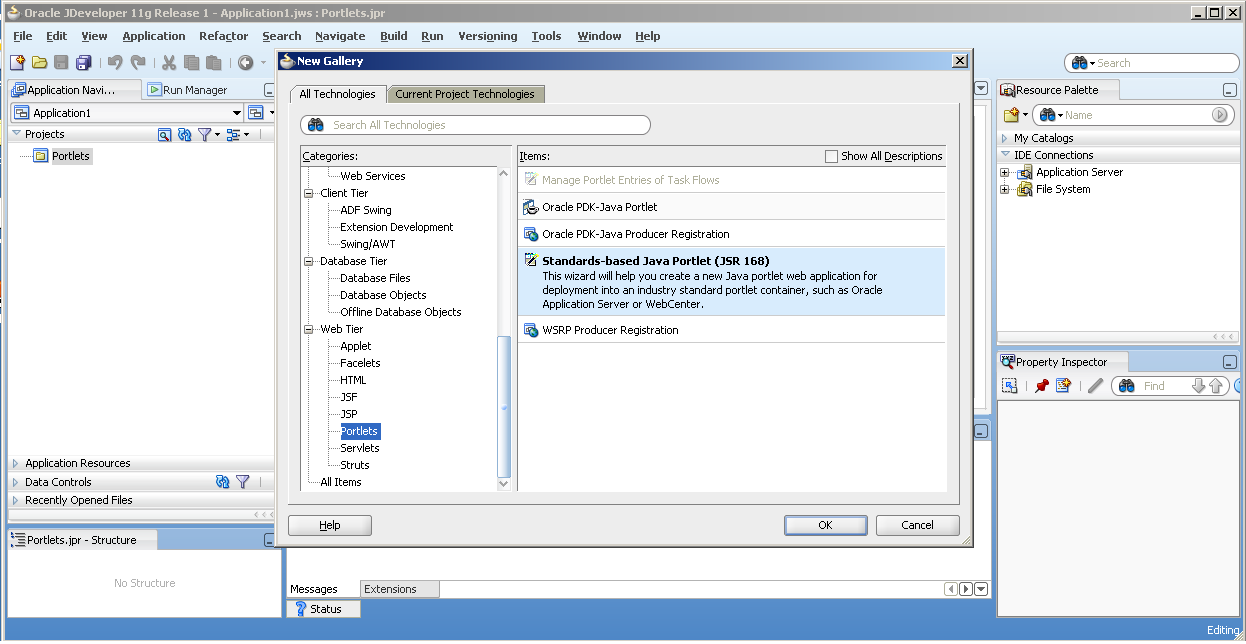Screen dimensions: 1246x644
Task: Click the File System connection icon
Action: [x=1025, y=189]
